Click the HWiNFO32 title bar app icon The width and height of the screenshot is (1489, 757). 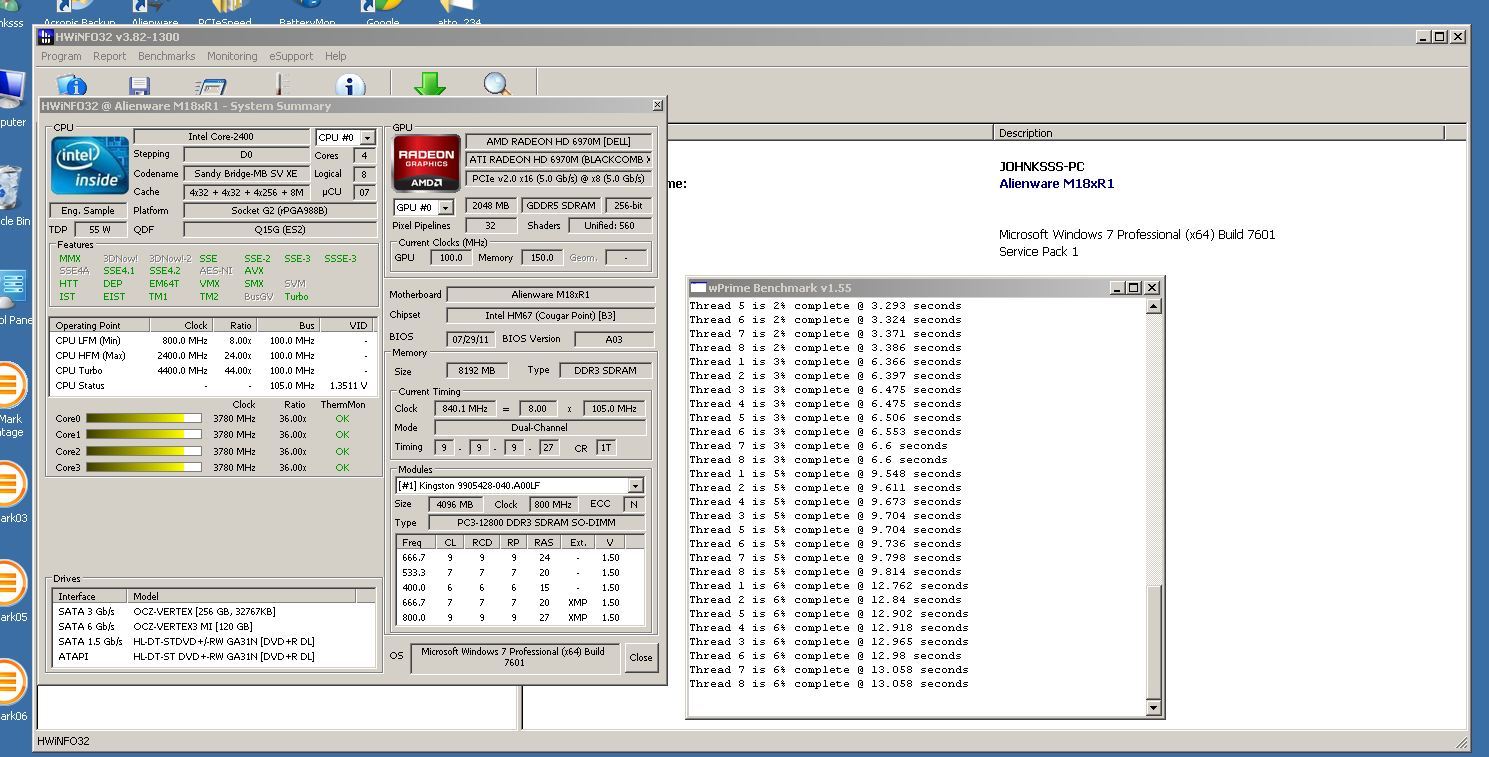[x=45, y=37]
